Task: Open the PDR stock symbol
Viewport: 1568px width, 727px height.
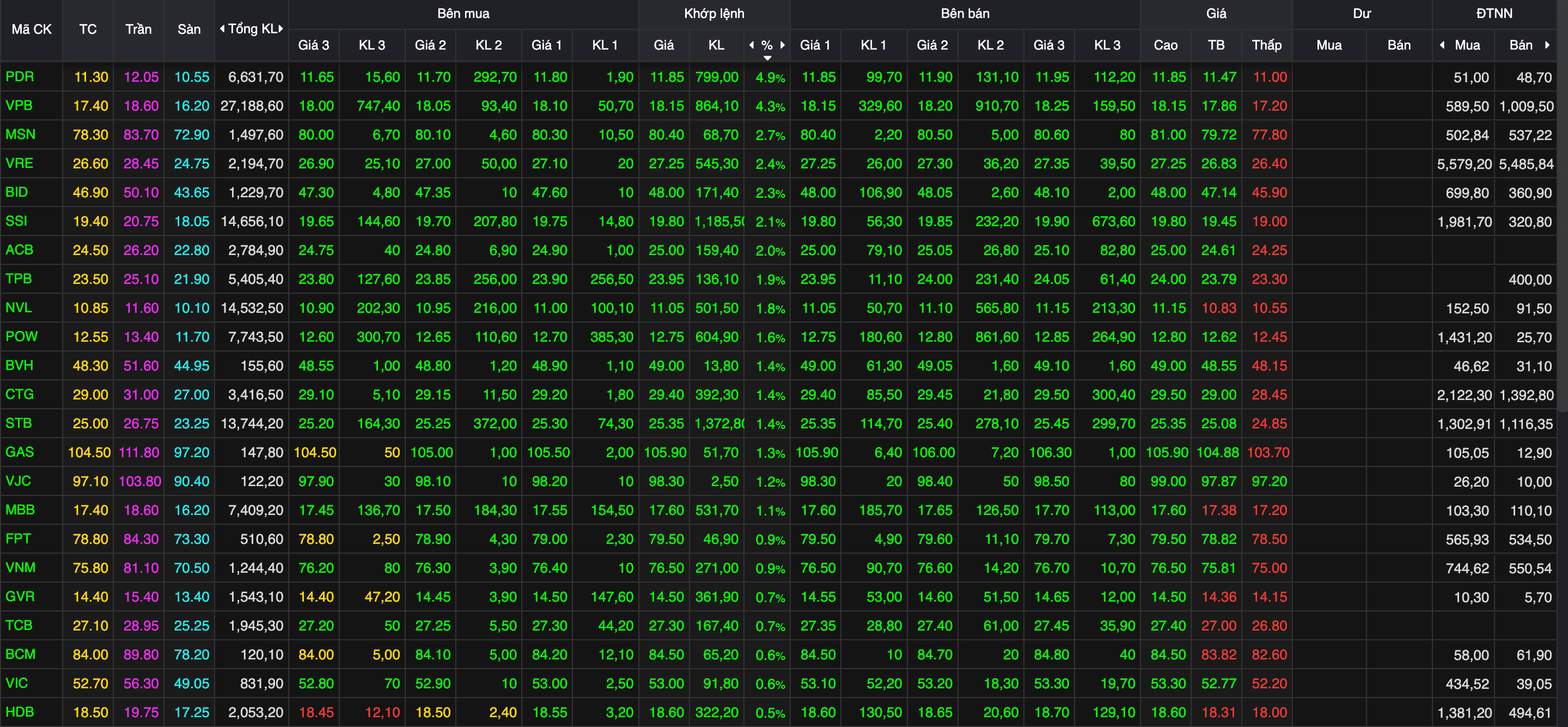Action: click(20, 77)
